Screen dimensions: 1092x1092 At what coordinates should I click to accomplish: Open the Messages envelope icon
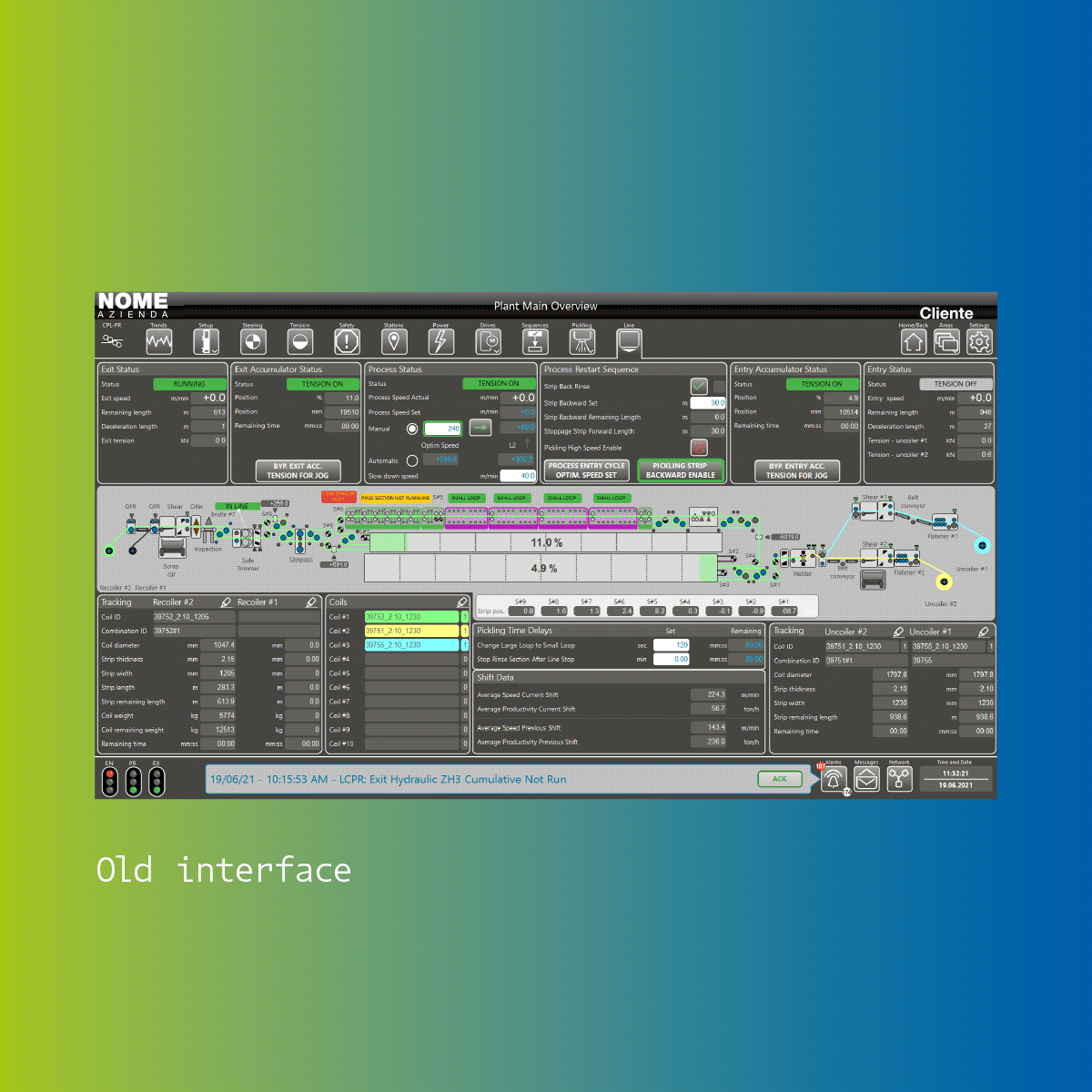pos(866,780)
